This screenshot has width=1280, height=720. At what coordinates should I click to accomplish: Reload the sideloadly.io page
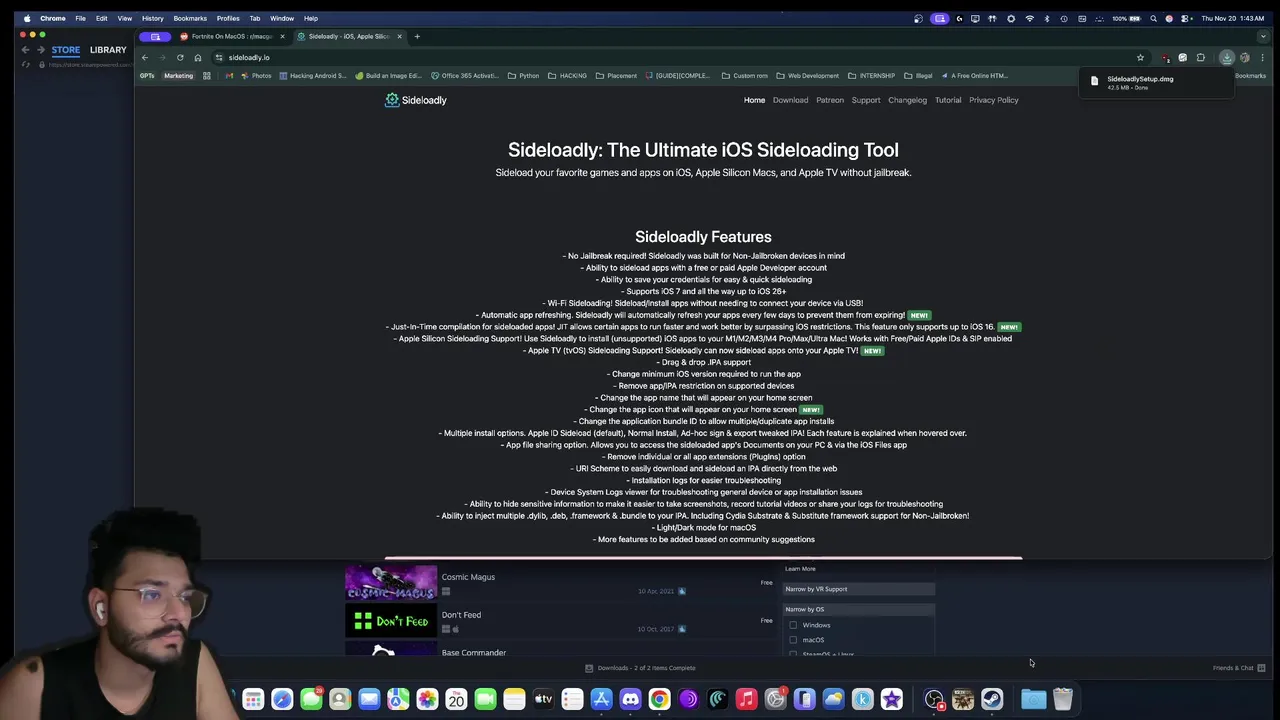(180, 57)
